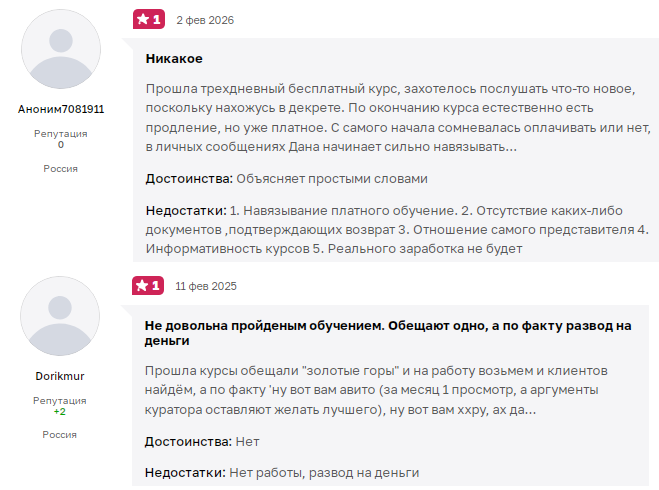Click Россия under Dorikmur
Image resolution: width=659 pixels, height=490 pixels.
(x=60, y=435)
